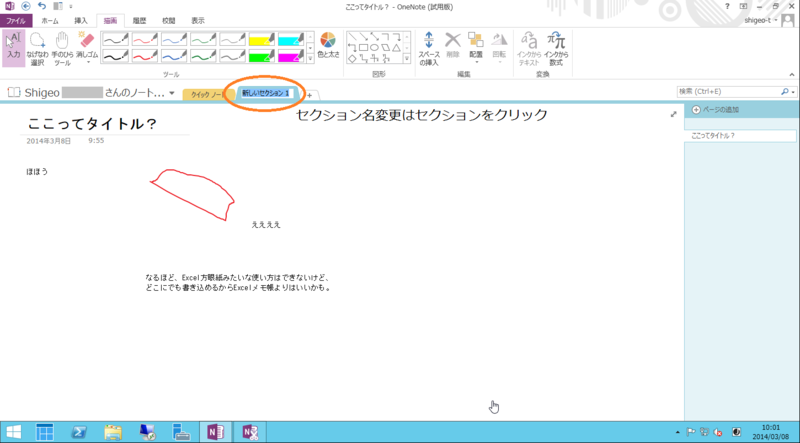
Task: Select the 消しゴム eraser tool
Action: (x=87, y=48)
